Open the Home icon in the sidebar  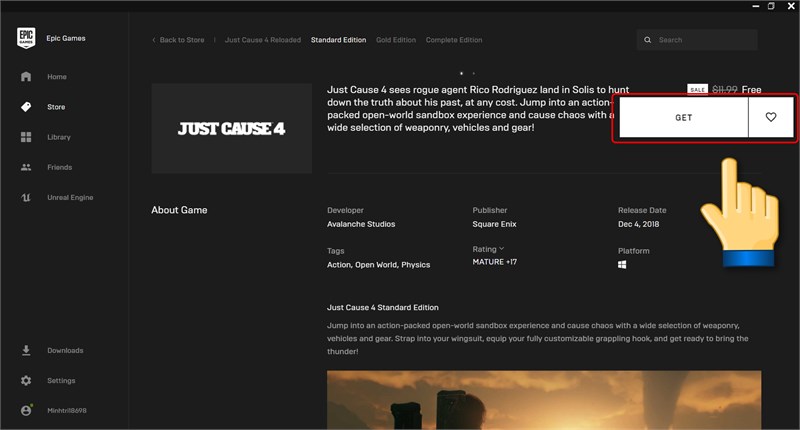(26, 77)
